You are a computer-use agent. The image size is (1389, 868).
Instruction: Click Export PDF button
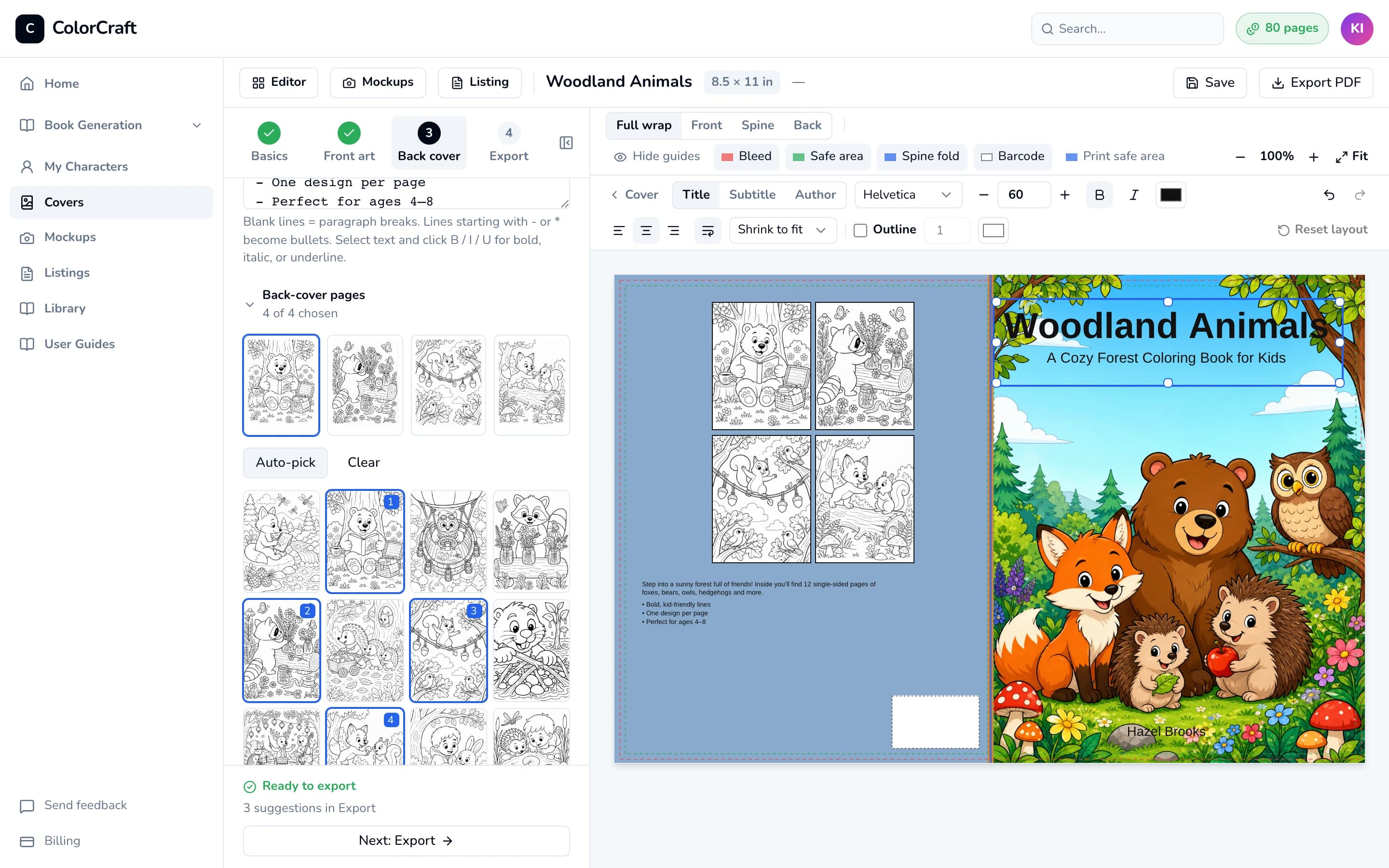(x=1316, y=82)
